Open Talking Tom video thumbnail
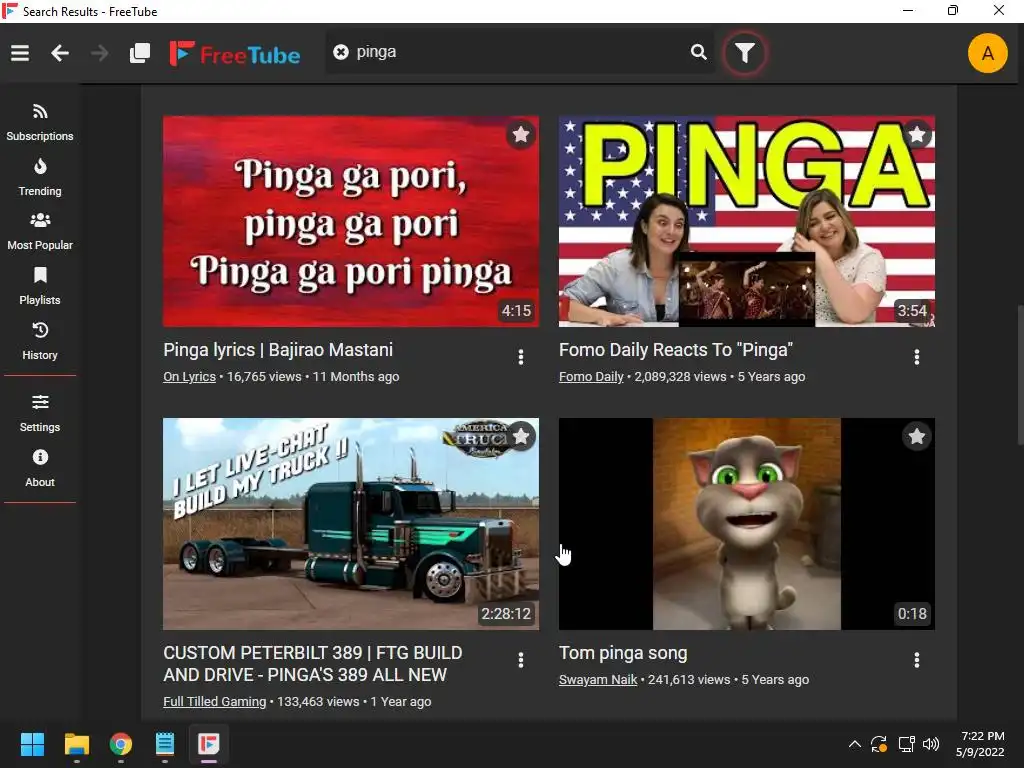1024x768 pixels. pos(746,524)
